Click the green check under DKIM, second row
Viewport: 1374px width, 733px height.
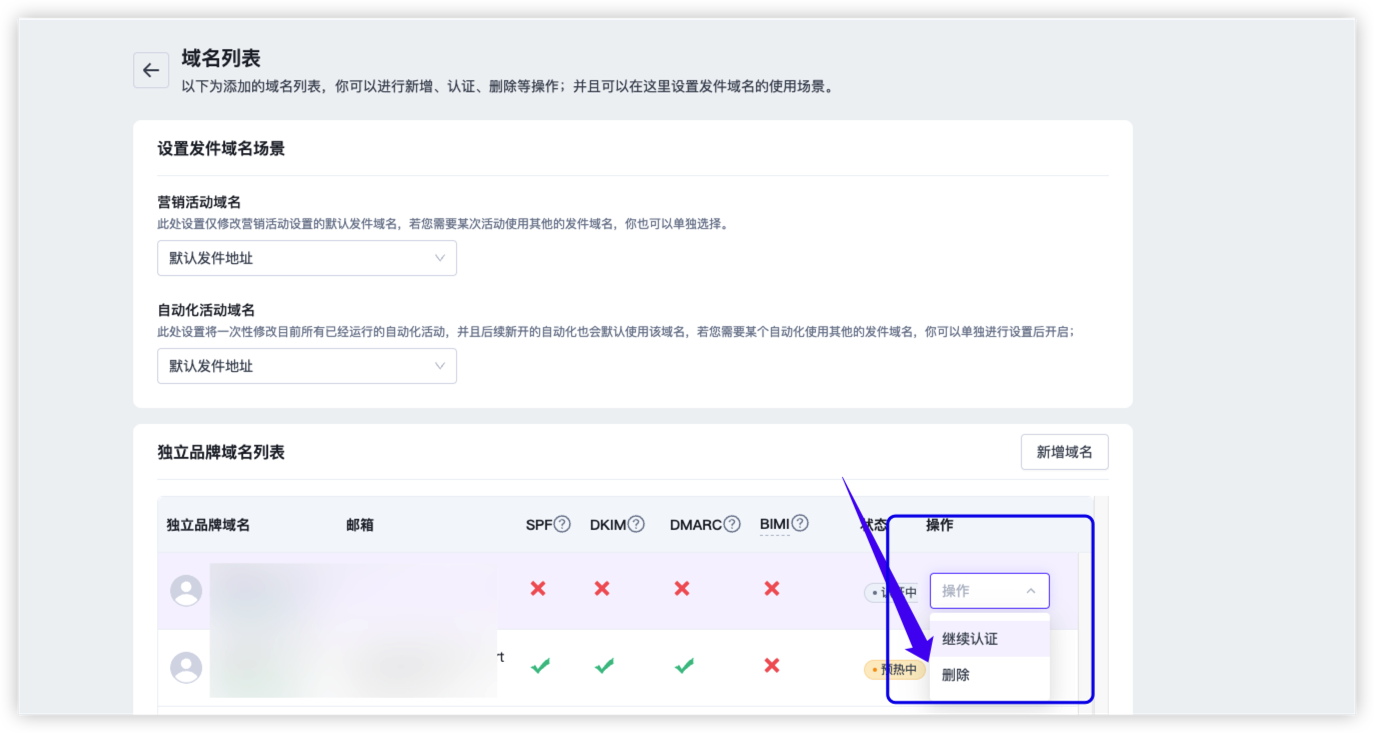click(604, 666)
